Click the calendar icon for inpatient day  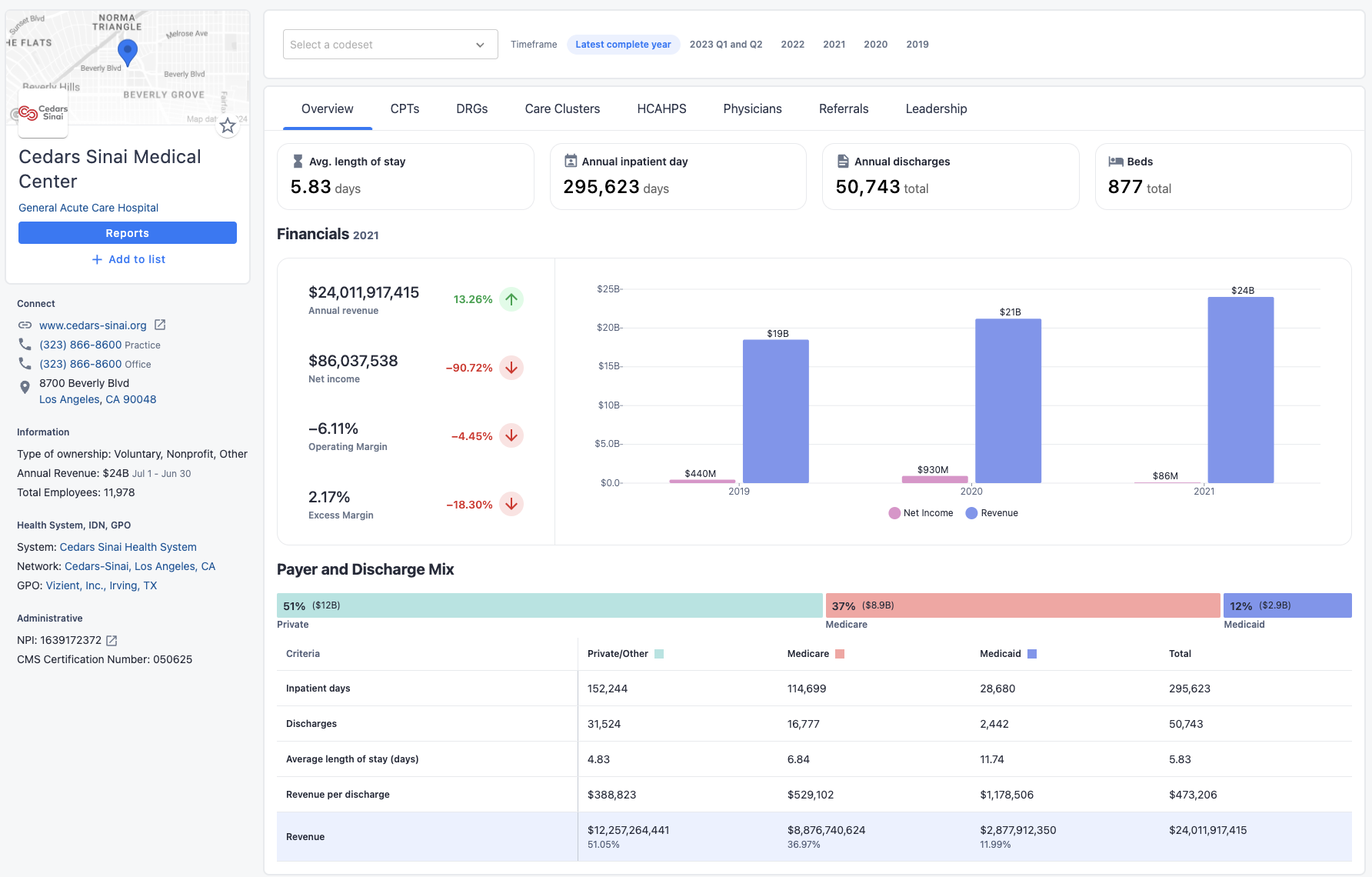pyautogui.click(x=571, y=161)
